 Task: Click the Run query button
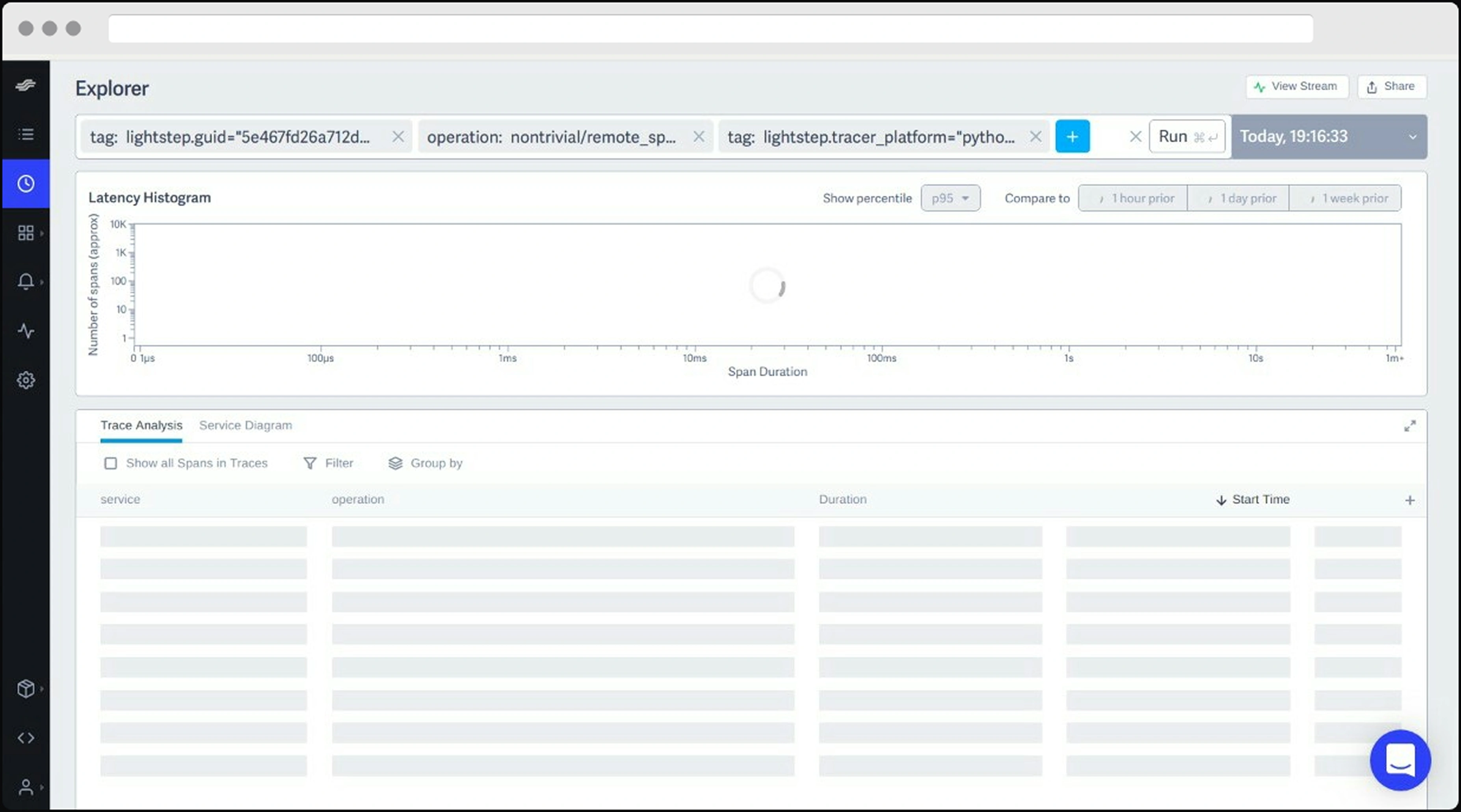pos(1186,137)
